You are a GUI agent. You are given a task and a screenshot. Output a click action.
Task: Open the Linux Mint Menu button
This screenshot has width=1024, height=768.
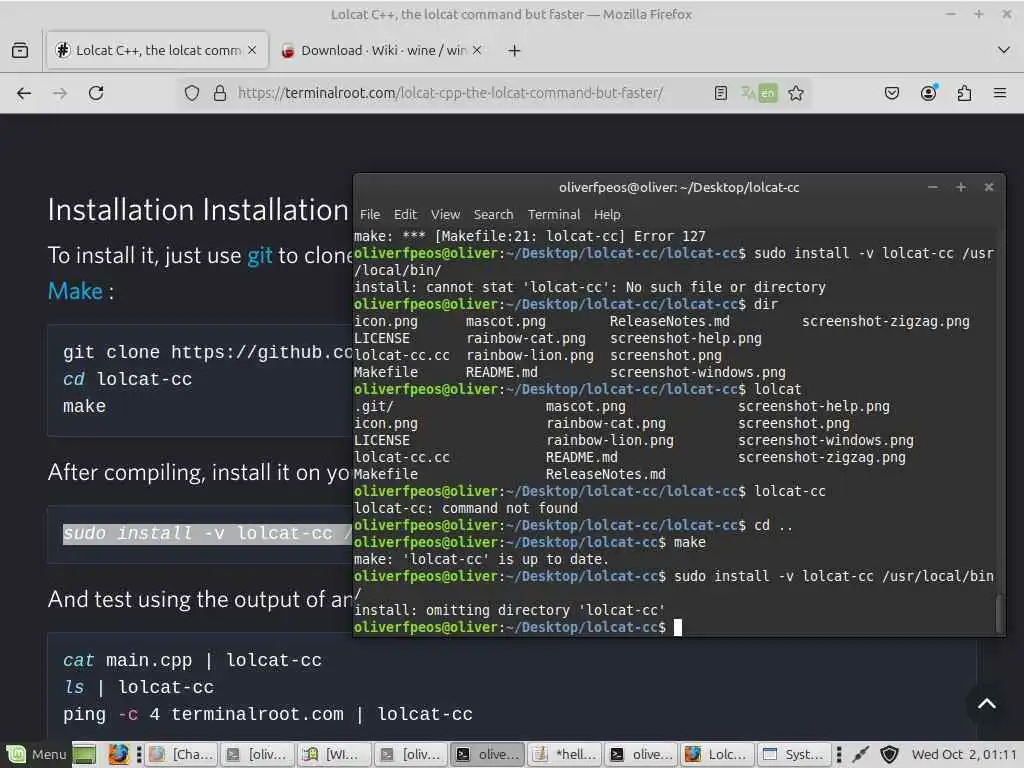coord(37,754)
